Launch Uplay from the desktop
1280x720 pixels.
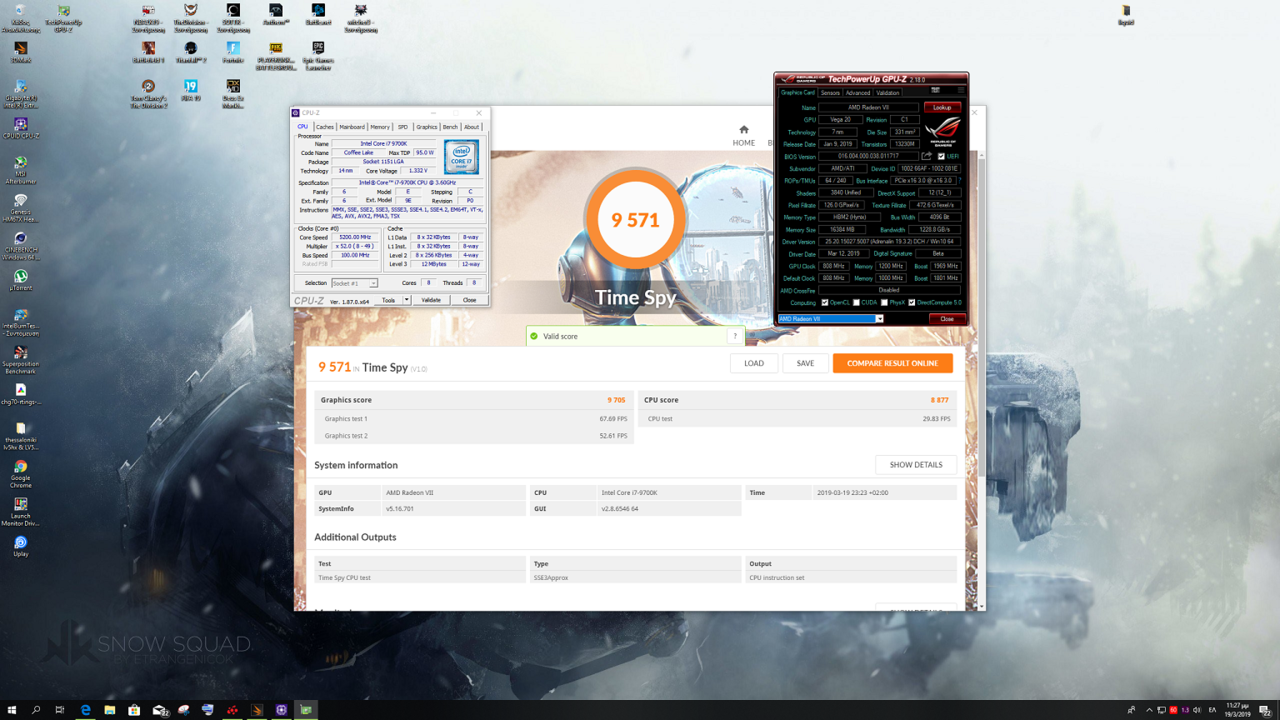tap(21, 546)
